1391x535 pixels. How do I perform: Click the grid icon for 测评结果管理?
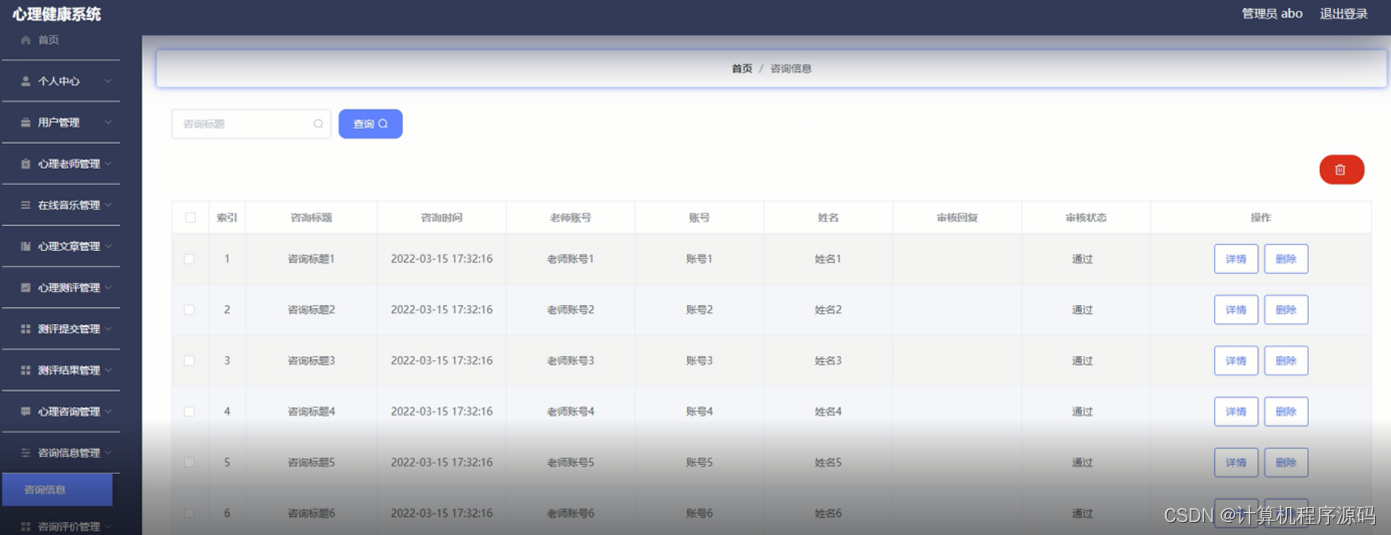pos(26,370)
